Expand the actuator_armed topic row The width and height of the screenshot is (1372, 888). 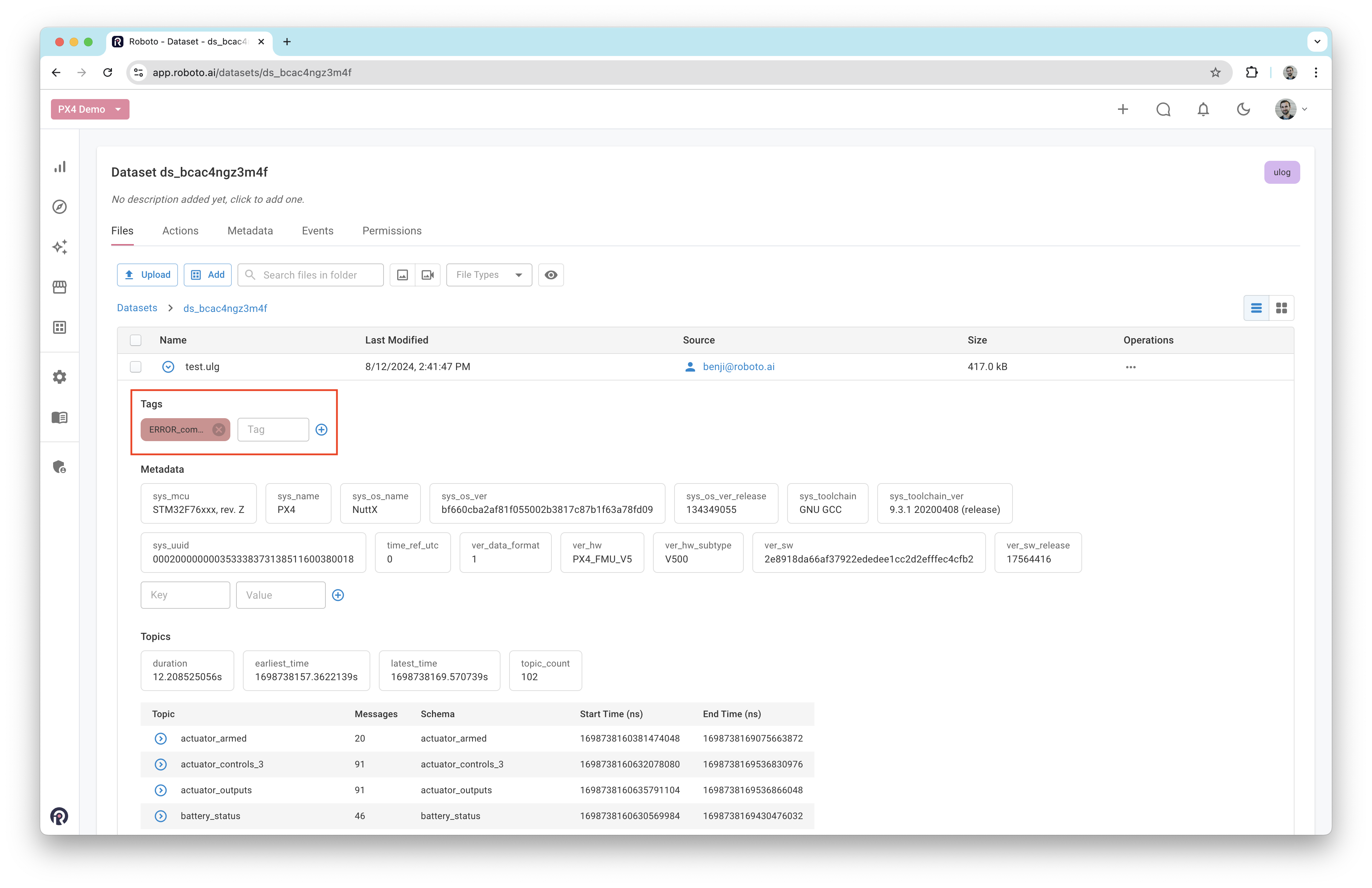point(161,739)
